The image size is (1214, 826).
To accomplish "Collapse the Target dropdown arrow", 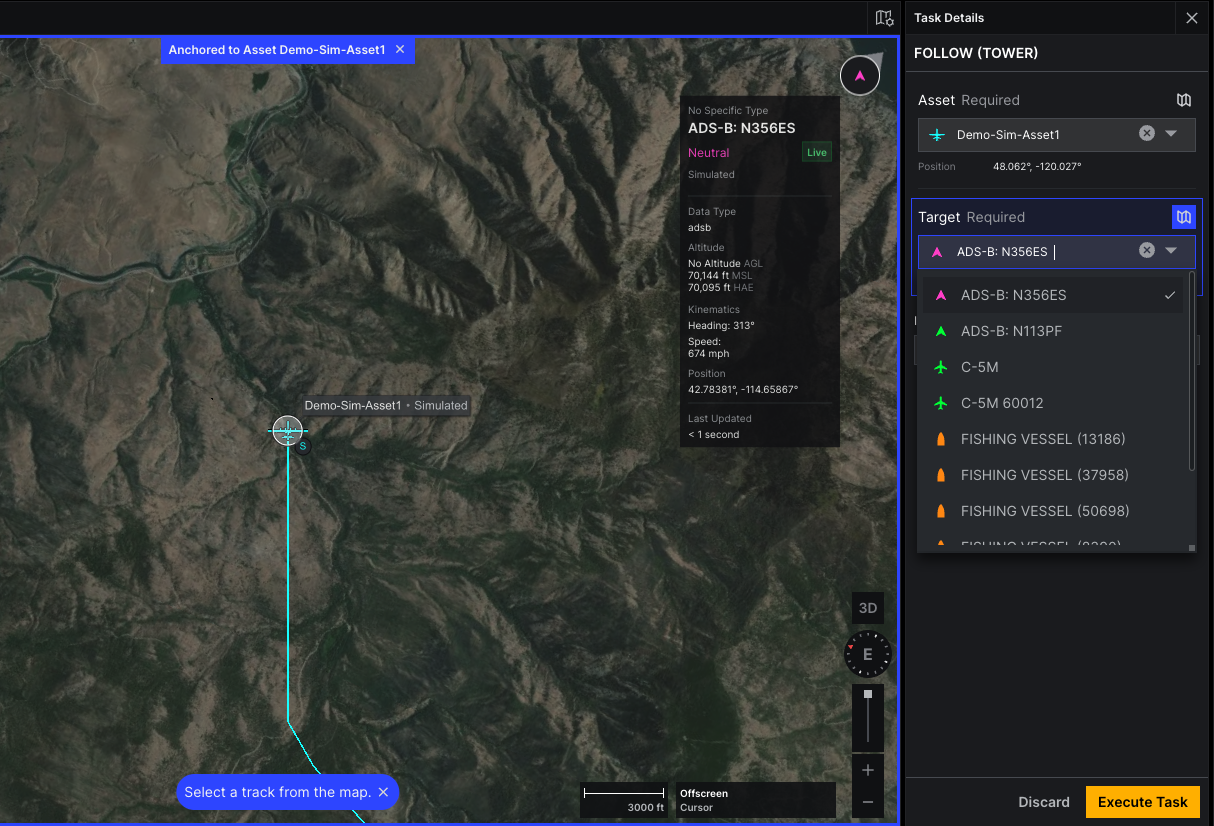I will point(1171,251).
